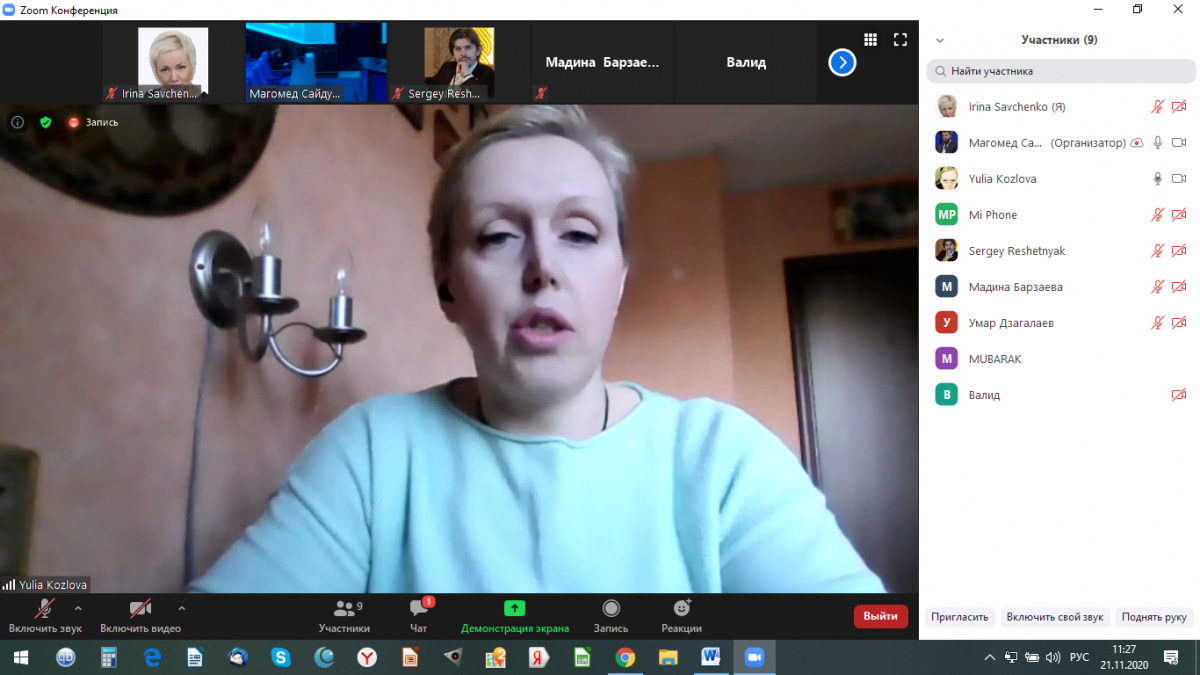Click Sergey Reshetnyak's camera-off icon
1200x675 pixels.
1179,250
